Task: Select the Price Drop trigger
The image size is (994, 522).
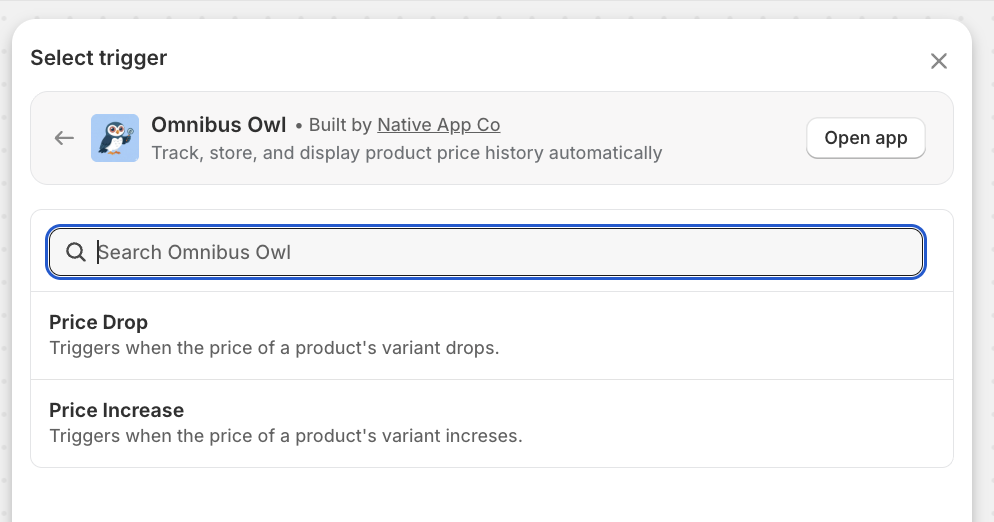Action: pyautogui.click(x=98, y=322)
